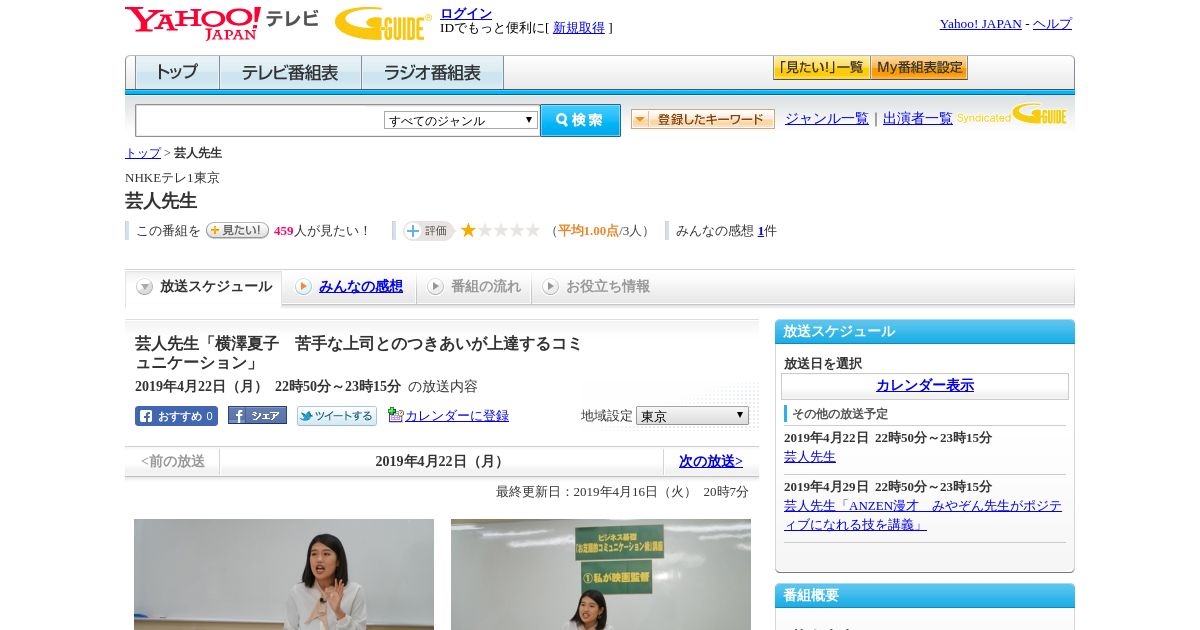The width and height of the screenshot is (1200, 630).
Task: Click the Syndicated G-GUIDE logo
Action: pyautogui.click(x=1011, y=114)
